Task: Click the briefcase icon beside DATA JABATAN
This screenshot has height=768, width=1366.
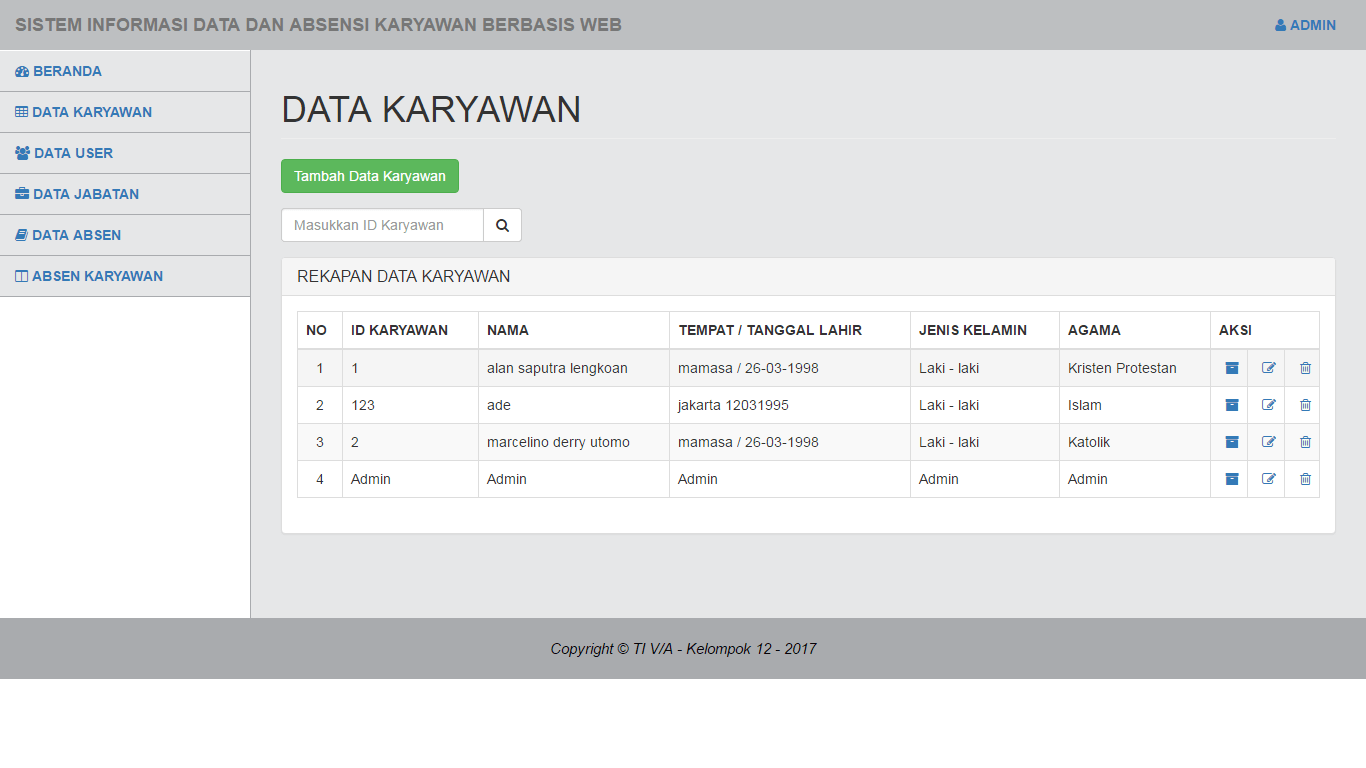Action: pyautogui.click(x=22, y=194)
